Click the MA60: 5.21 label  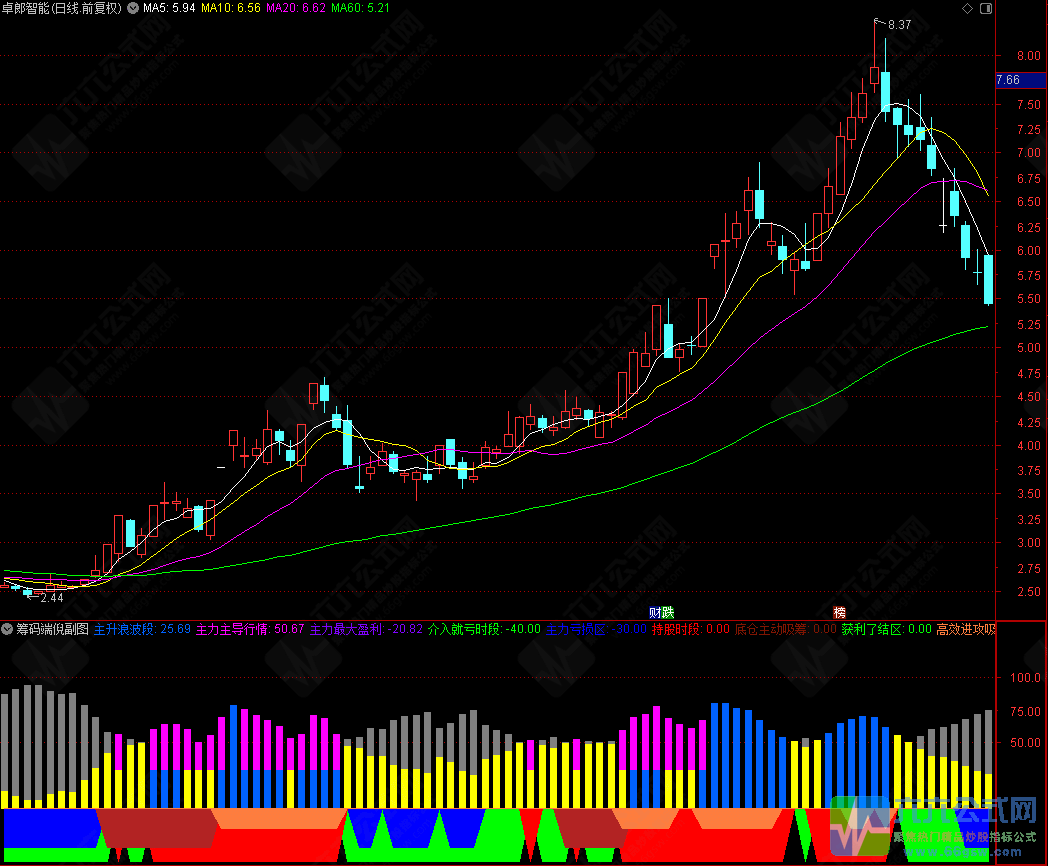point(360,8)
